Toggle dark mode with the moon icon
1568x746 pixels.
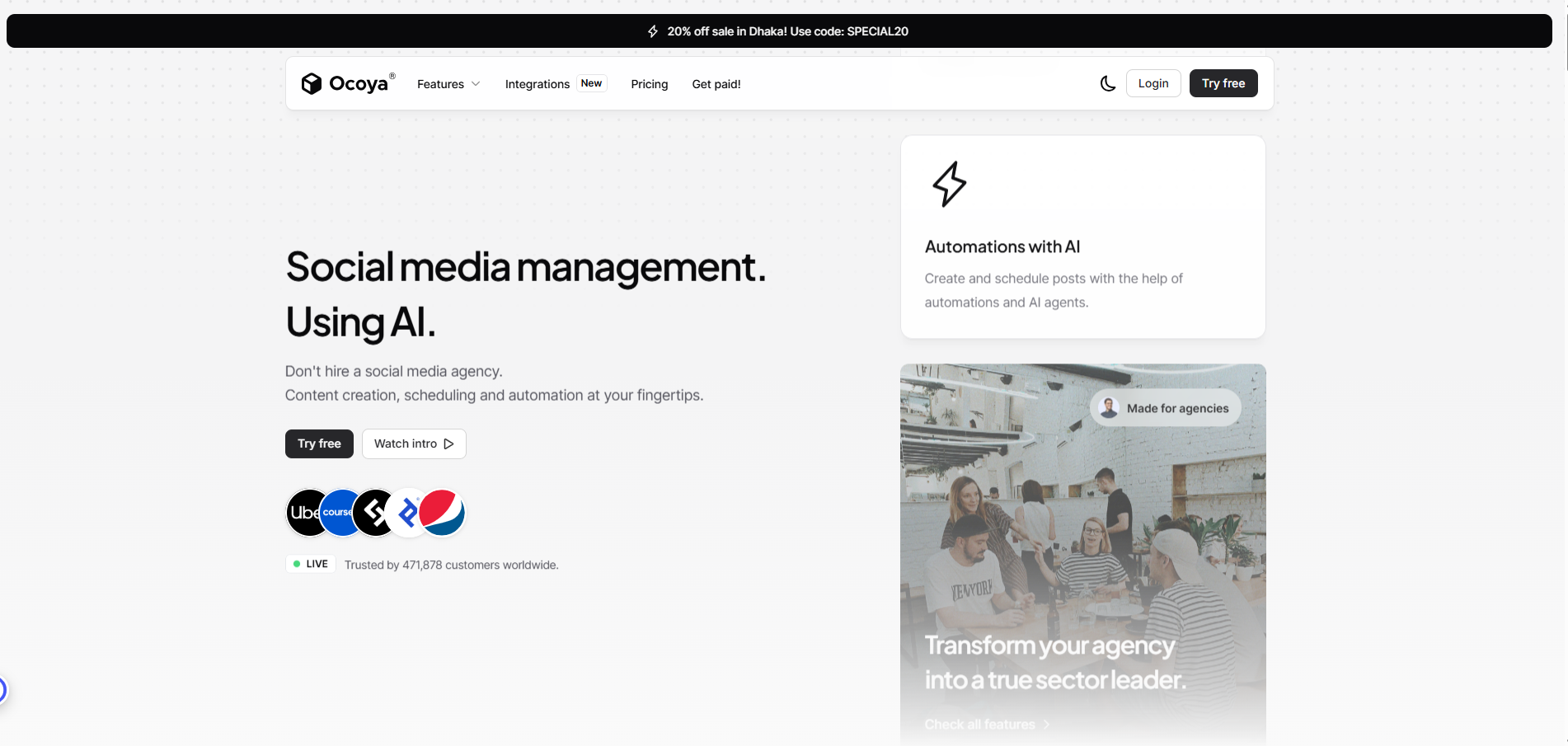point(1108,83)
